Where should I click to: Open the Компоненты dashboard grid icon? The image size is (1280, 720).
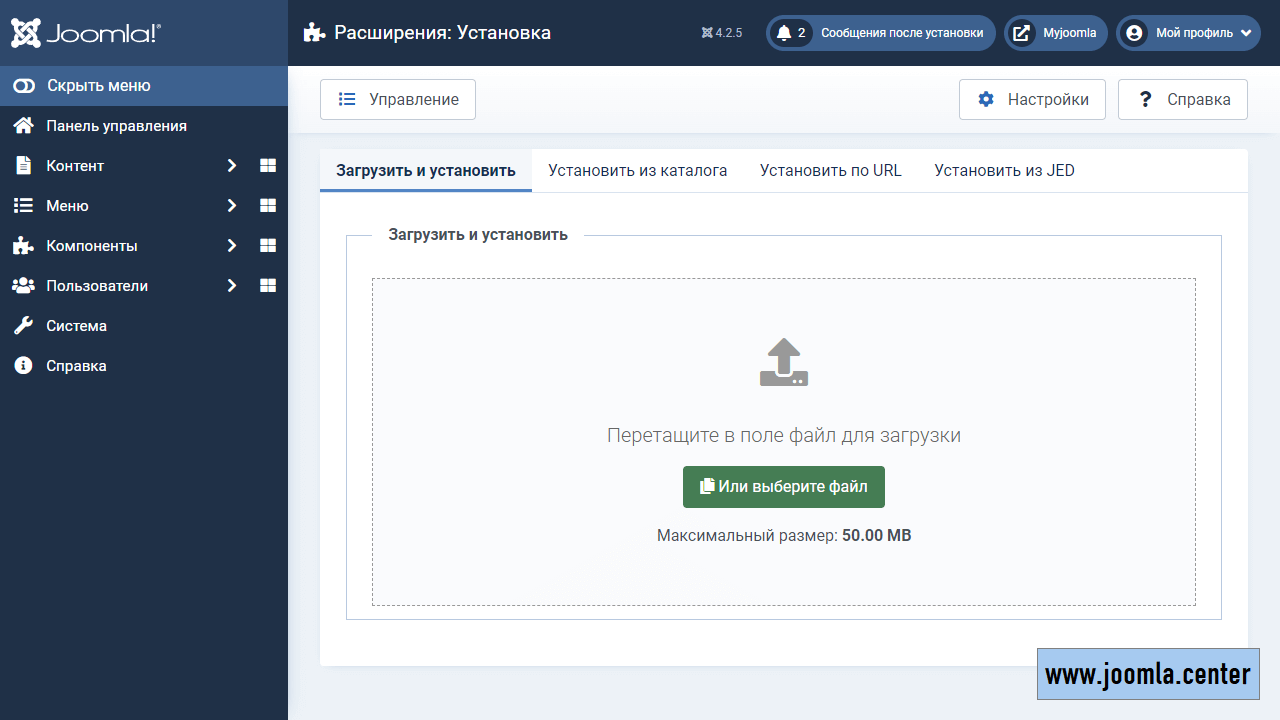coord(268,246)
